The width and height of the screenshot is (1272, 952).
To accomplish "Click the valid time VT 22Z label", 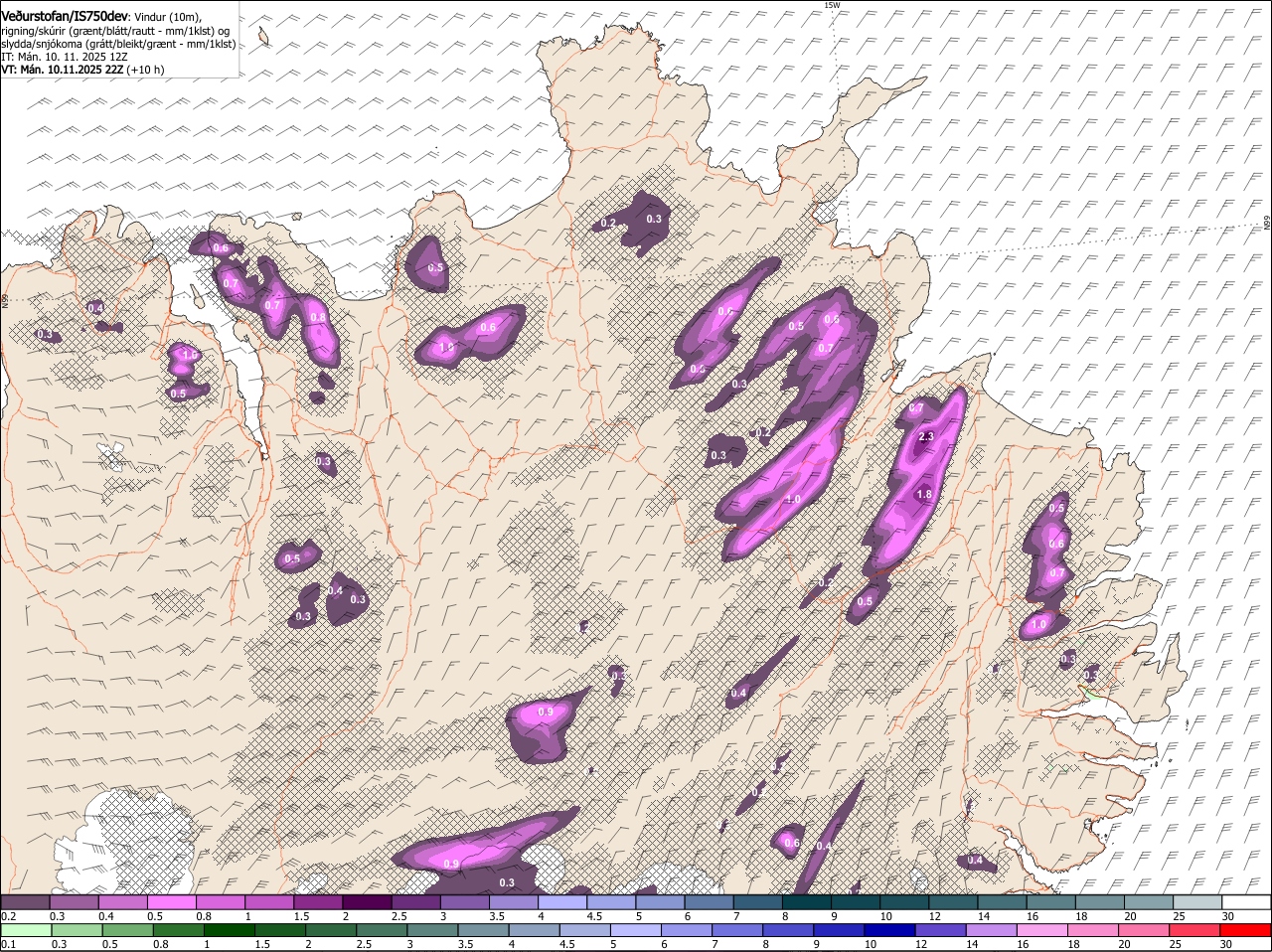I will [83, 70].
